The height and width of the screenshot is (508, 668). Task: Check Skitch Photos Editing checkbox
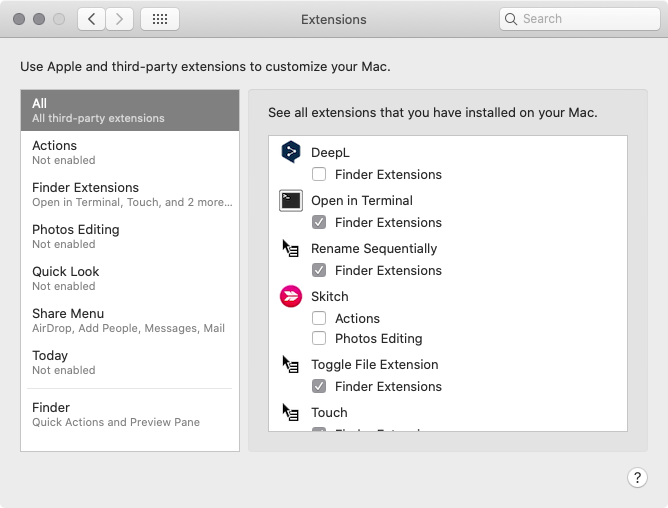coord(319,338)
